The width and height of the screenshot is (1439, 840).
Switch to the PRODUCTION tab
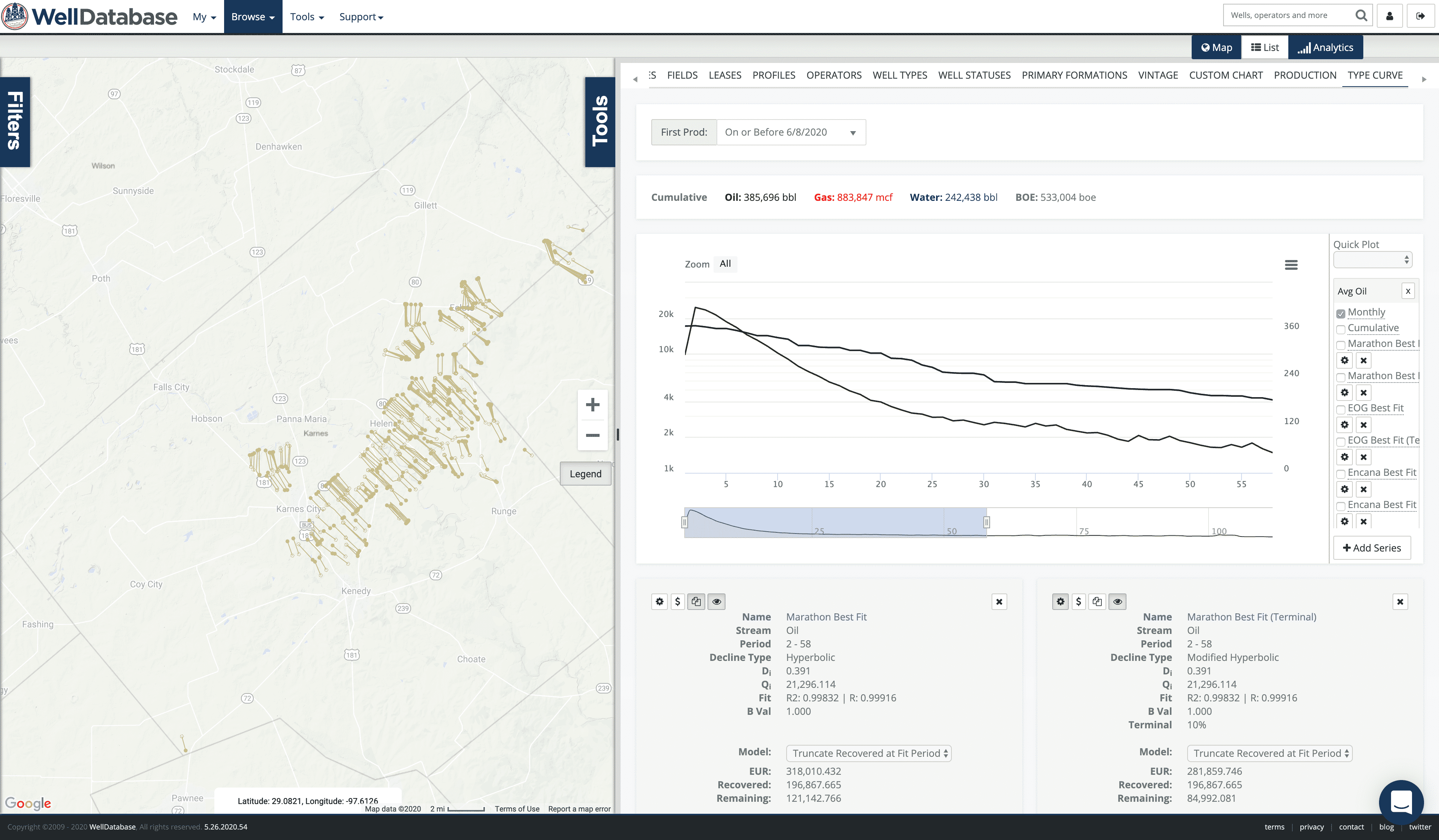[1305, 75]
